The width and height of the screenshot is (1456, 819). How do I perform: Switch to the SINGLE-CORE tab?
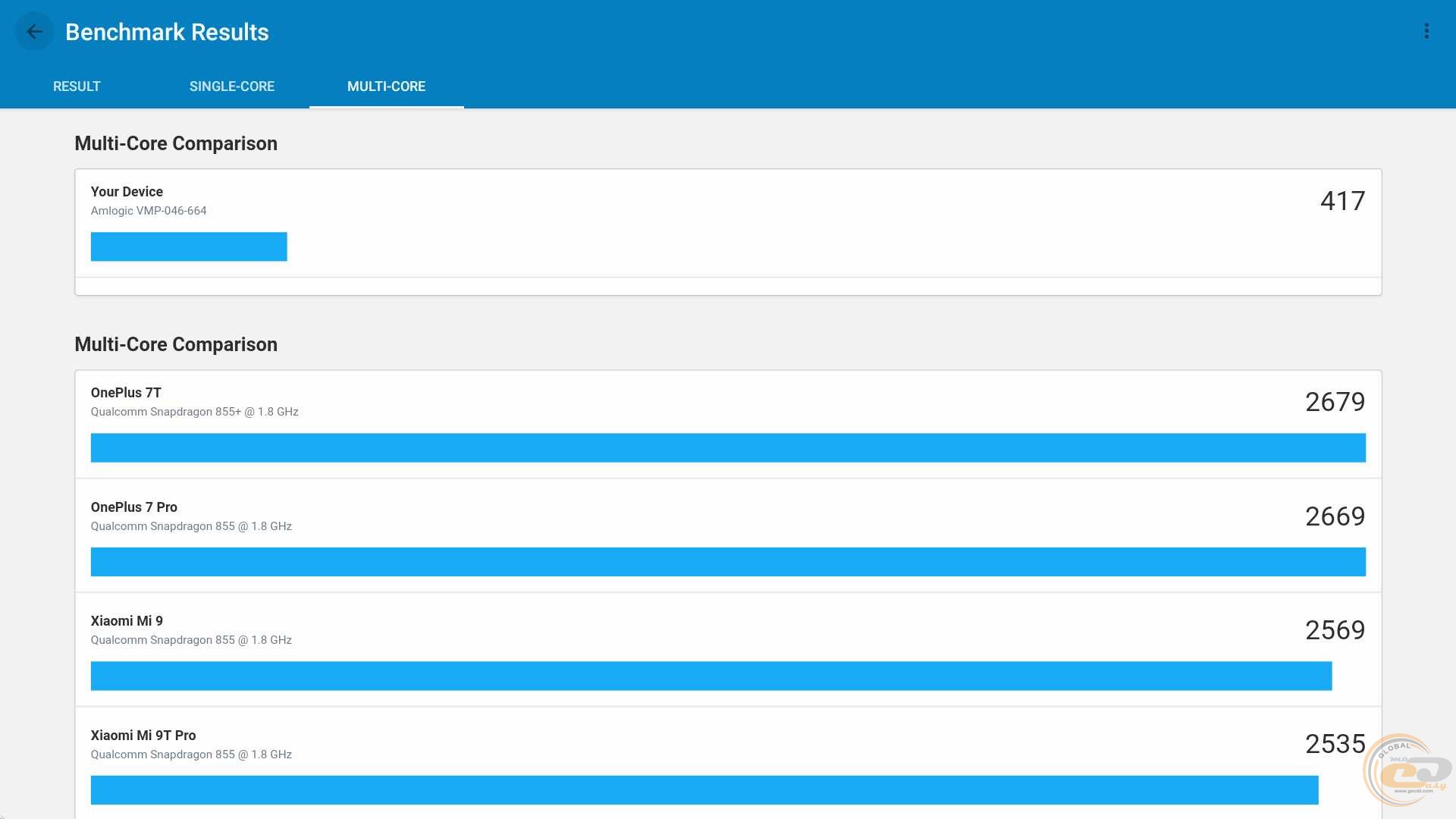click(x=232, y=86)
